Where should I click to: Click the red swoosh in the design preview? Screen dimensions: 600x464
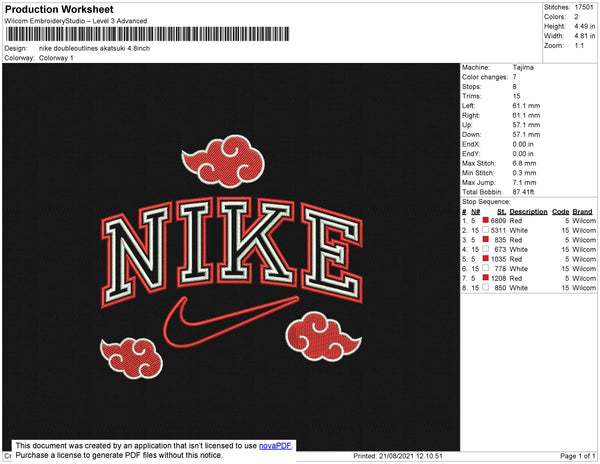click(231, 321)
